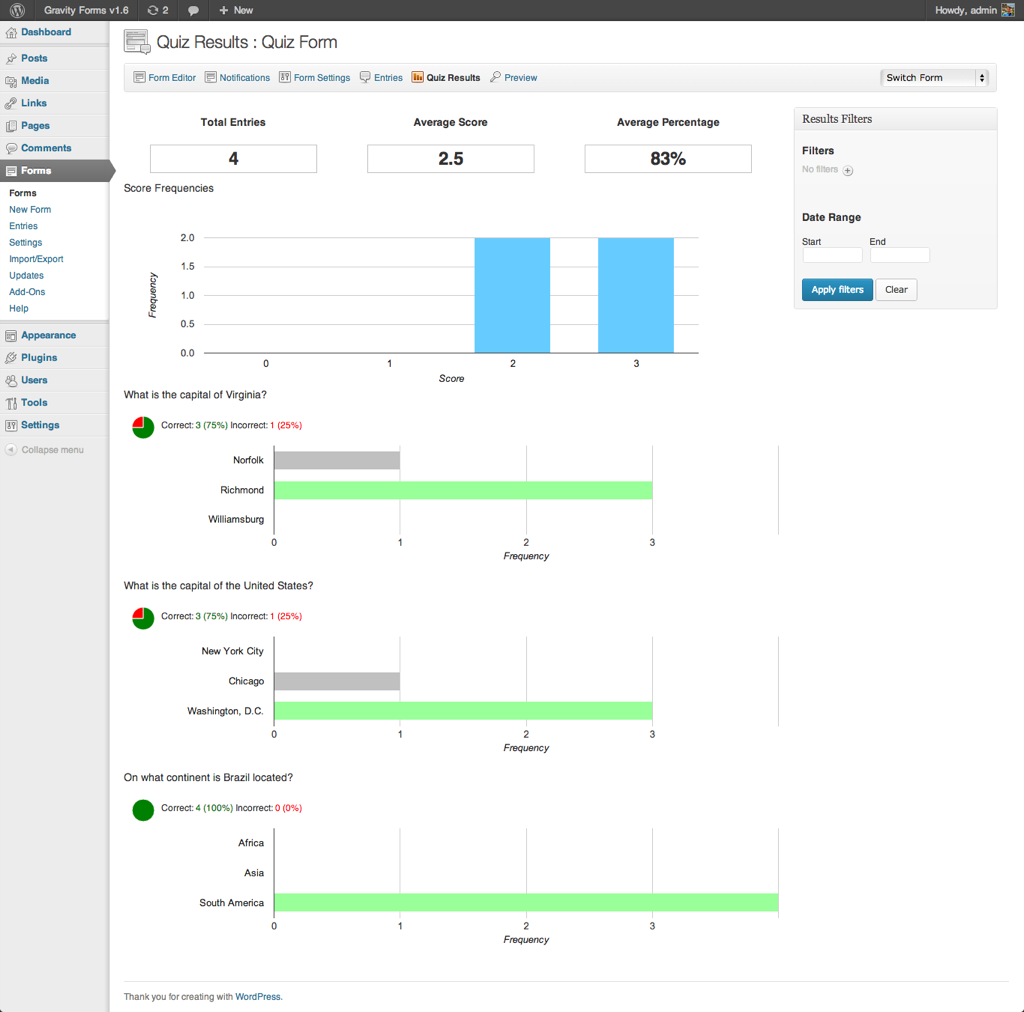Click the Entries icon in form toolbar
Screen dimensions: 1024x1012
pos(365,77)
